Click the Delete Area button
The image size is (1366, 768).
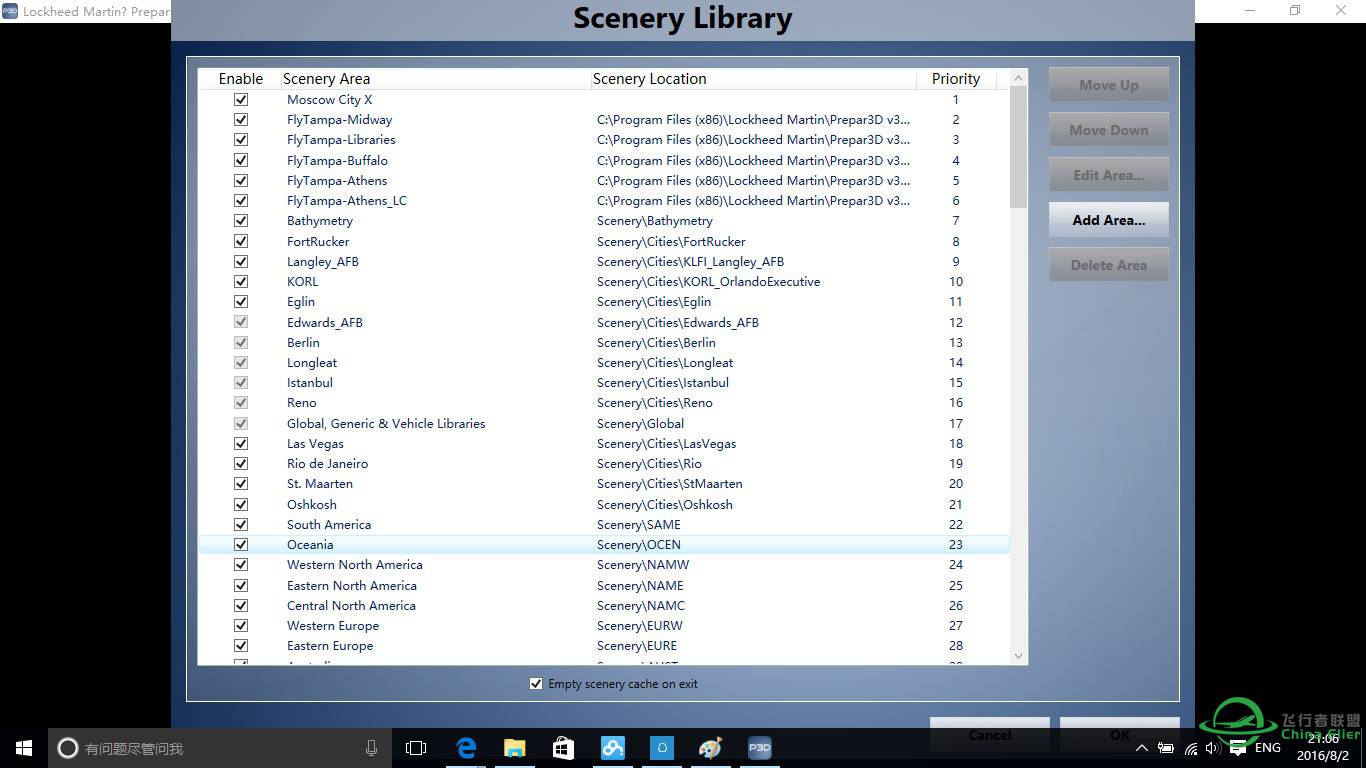(1108, 265)
